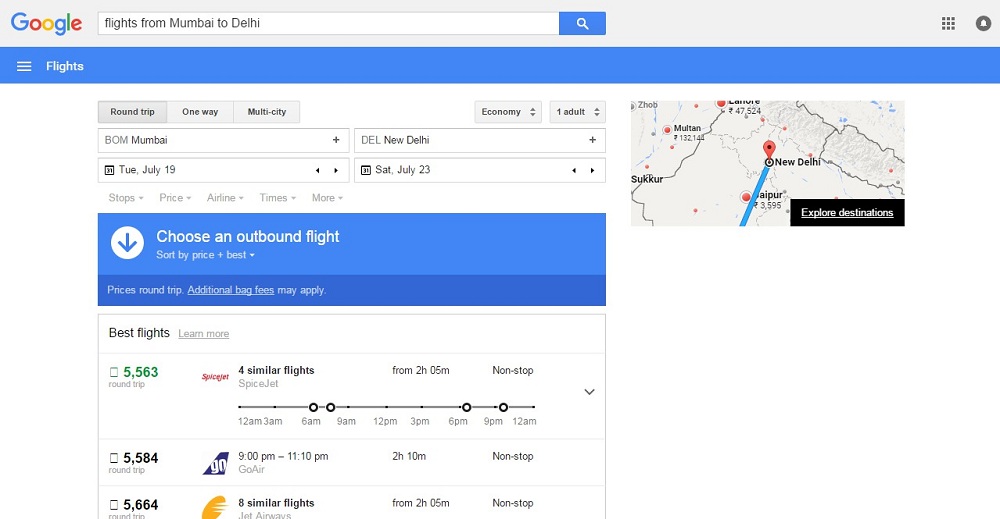Click the GoAir airline logo
This screenshot has height=519, width=1000.
click(x=216, y=463)
